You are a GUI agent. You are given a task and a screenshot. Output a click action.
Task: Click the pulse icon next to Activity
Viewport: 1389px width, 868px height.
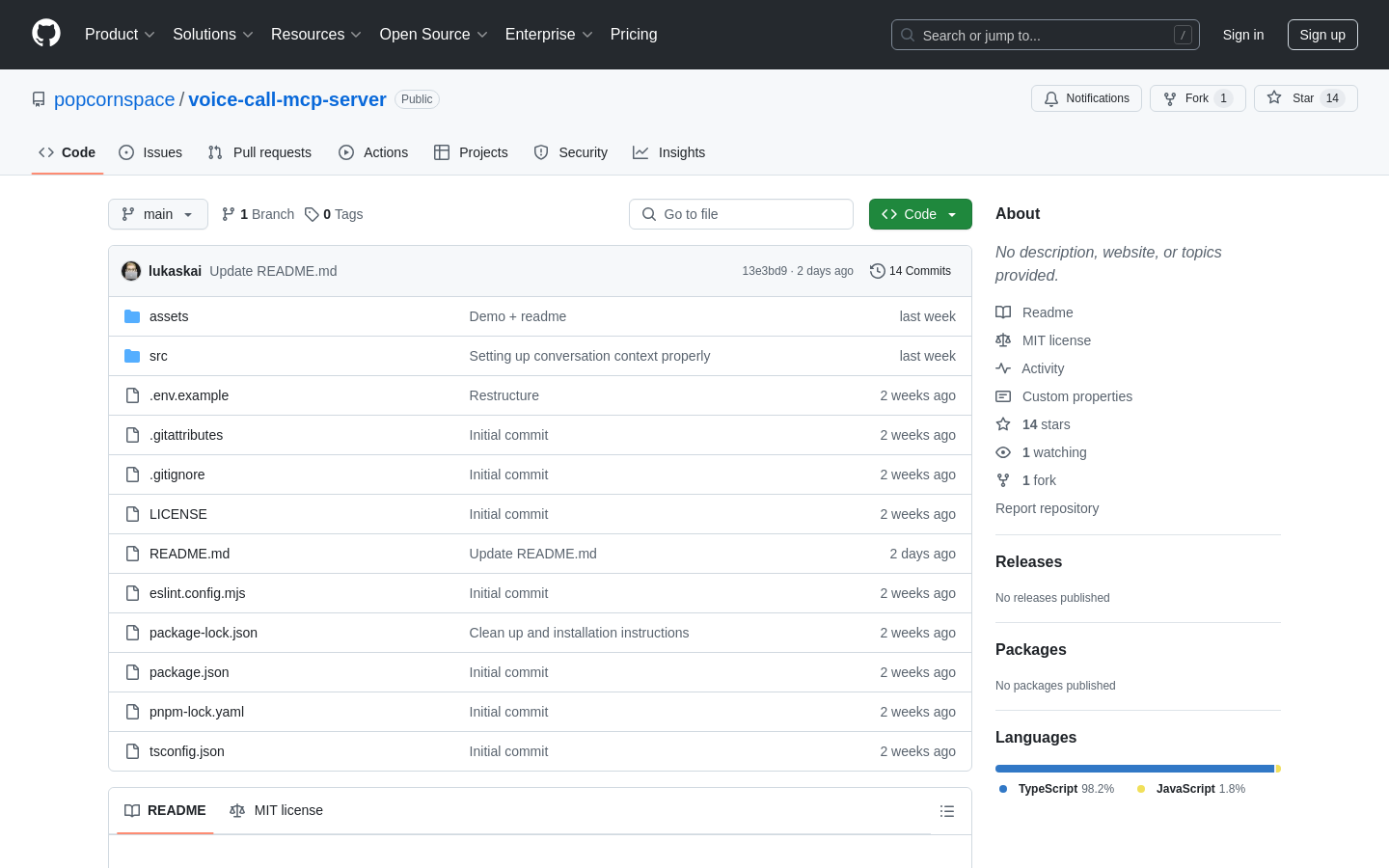pos(1003,368)
